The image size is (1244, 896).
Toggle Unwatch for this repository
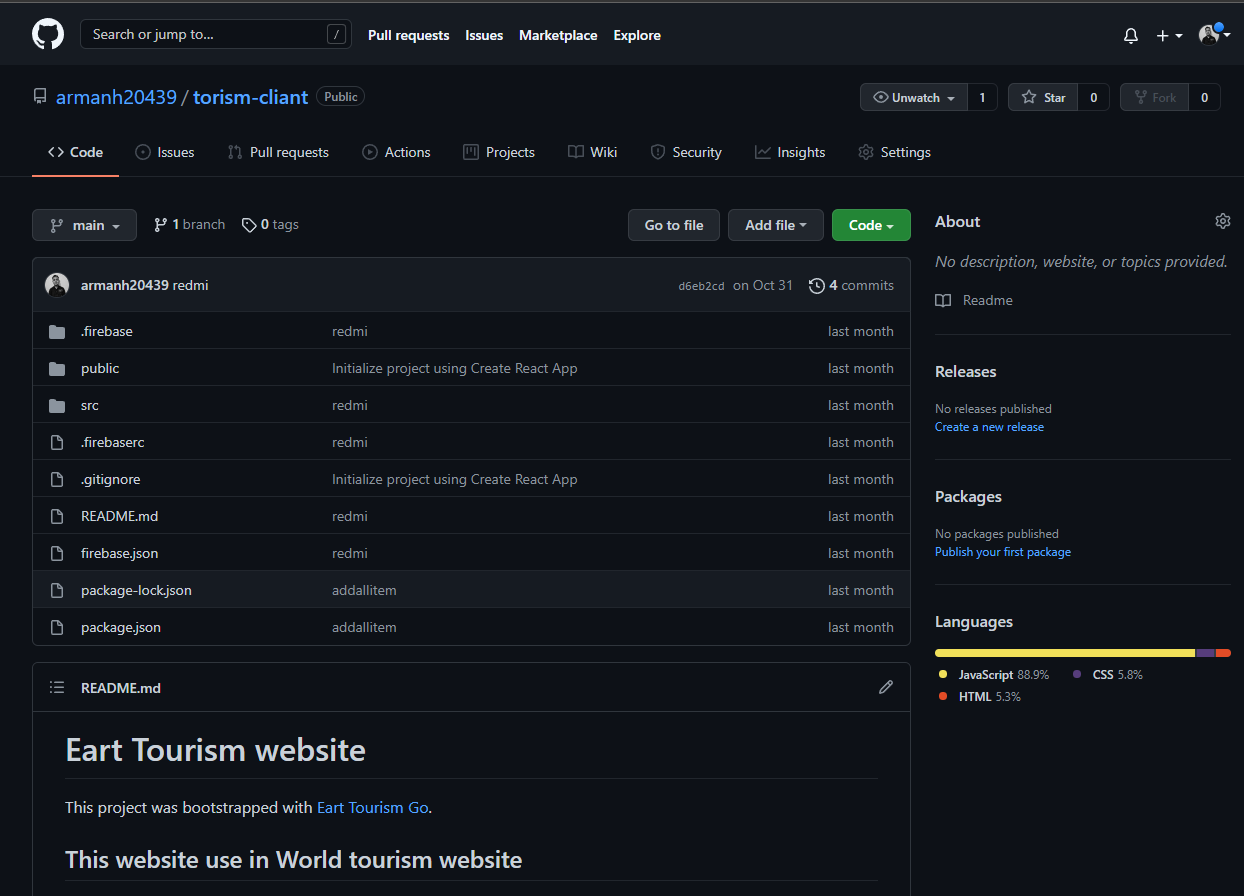click(x=914, y=97)
